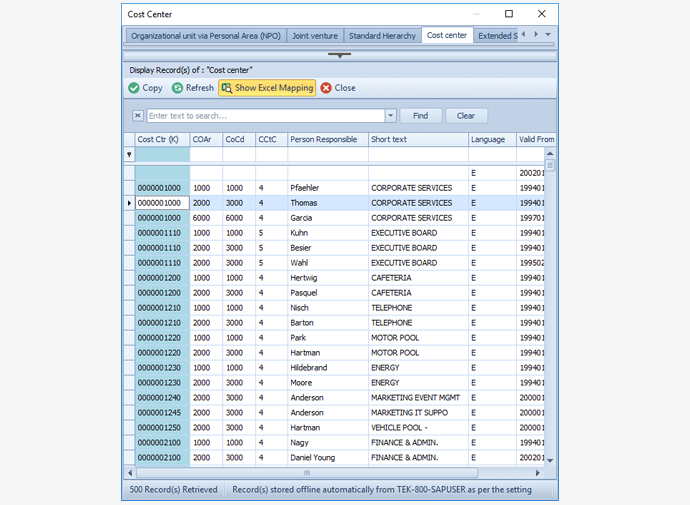Click the row indicator icon in the filter row

(x=128, y=155)
